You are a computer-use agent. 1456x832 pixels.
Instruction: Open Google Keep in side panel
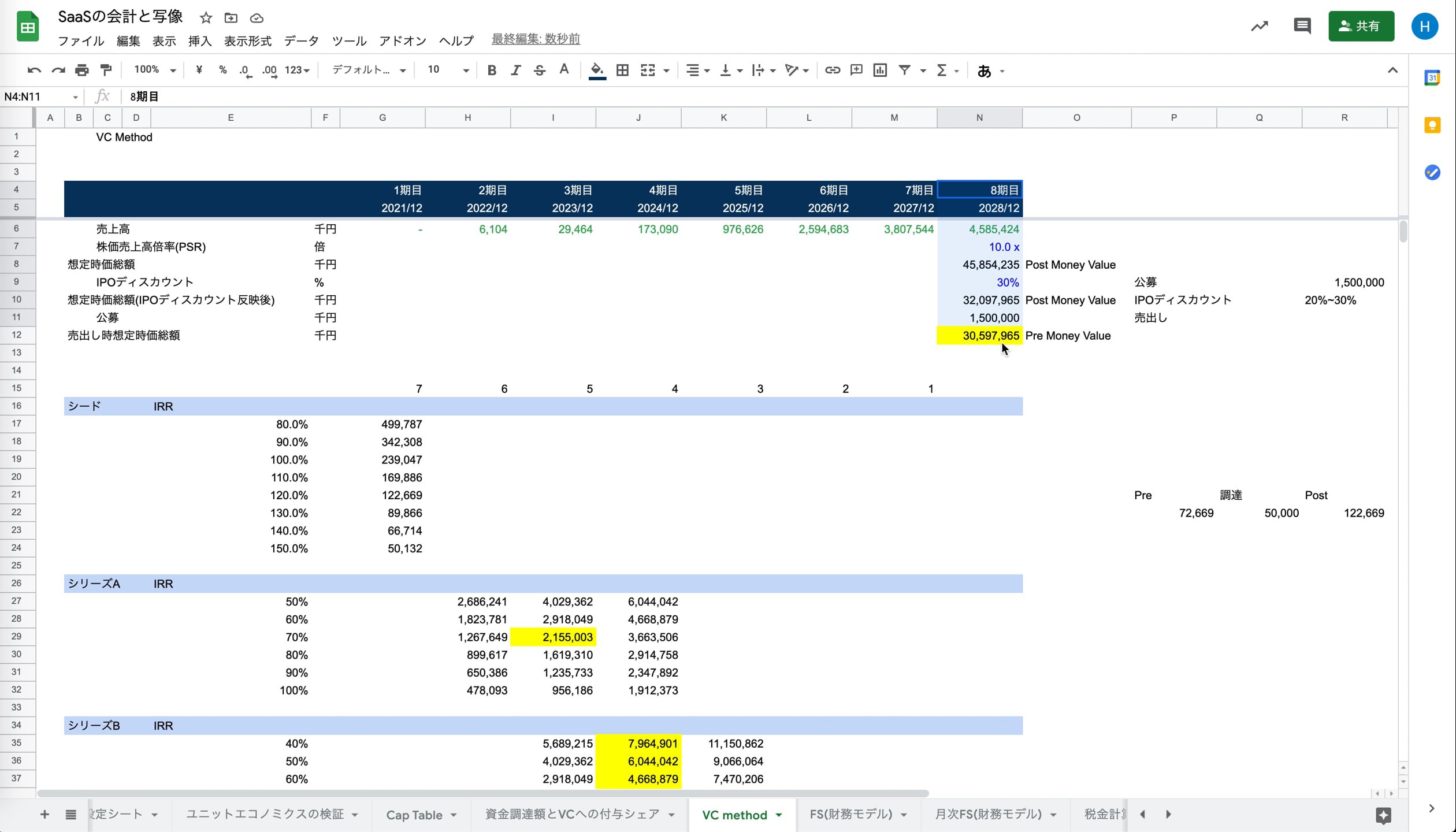[1432, 125]
